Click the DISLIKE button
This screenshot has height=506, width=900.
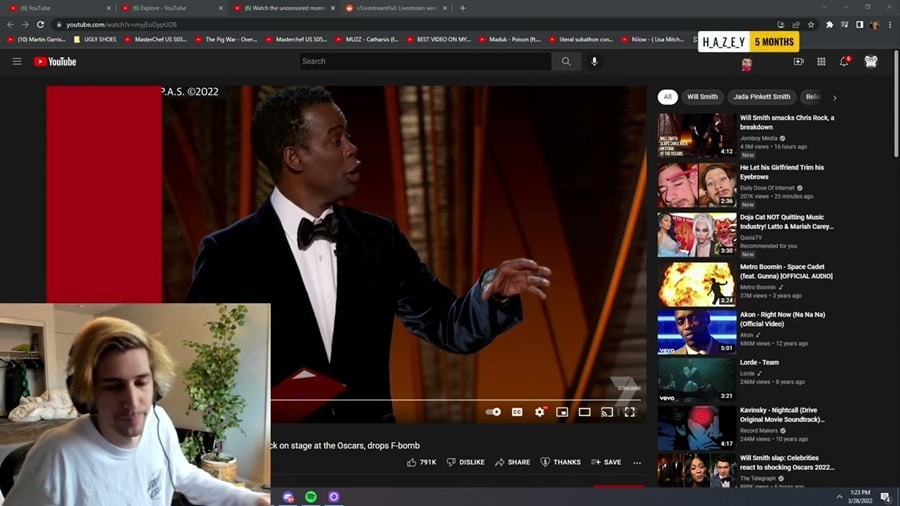(x=465, y=462)
